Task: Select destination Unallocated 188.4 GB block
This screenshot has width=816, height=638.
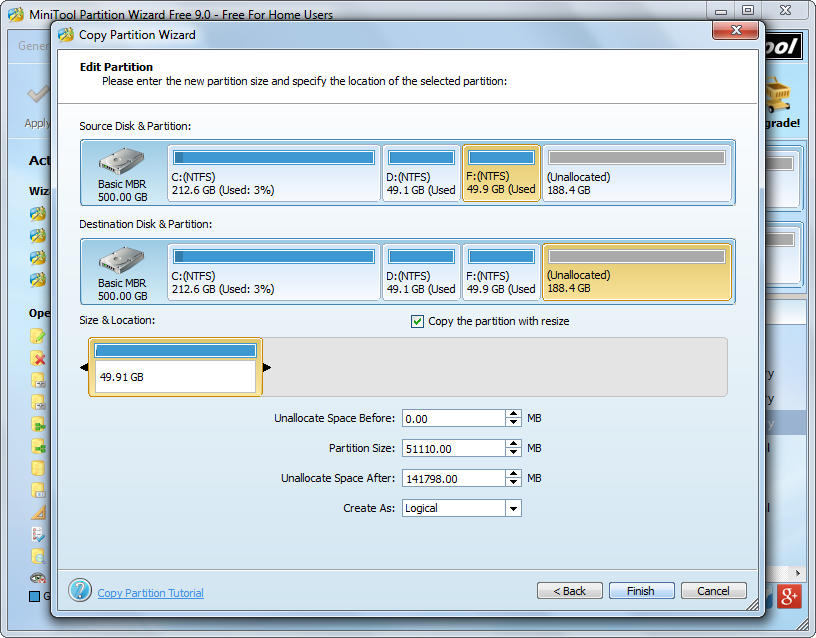Action: (x=637, y=272)
